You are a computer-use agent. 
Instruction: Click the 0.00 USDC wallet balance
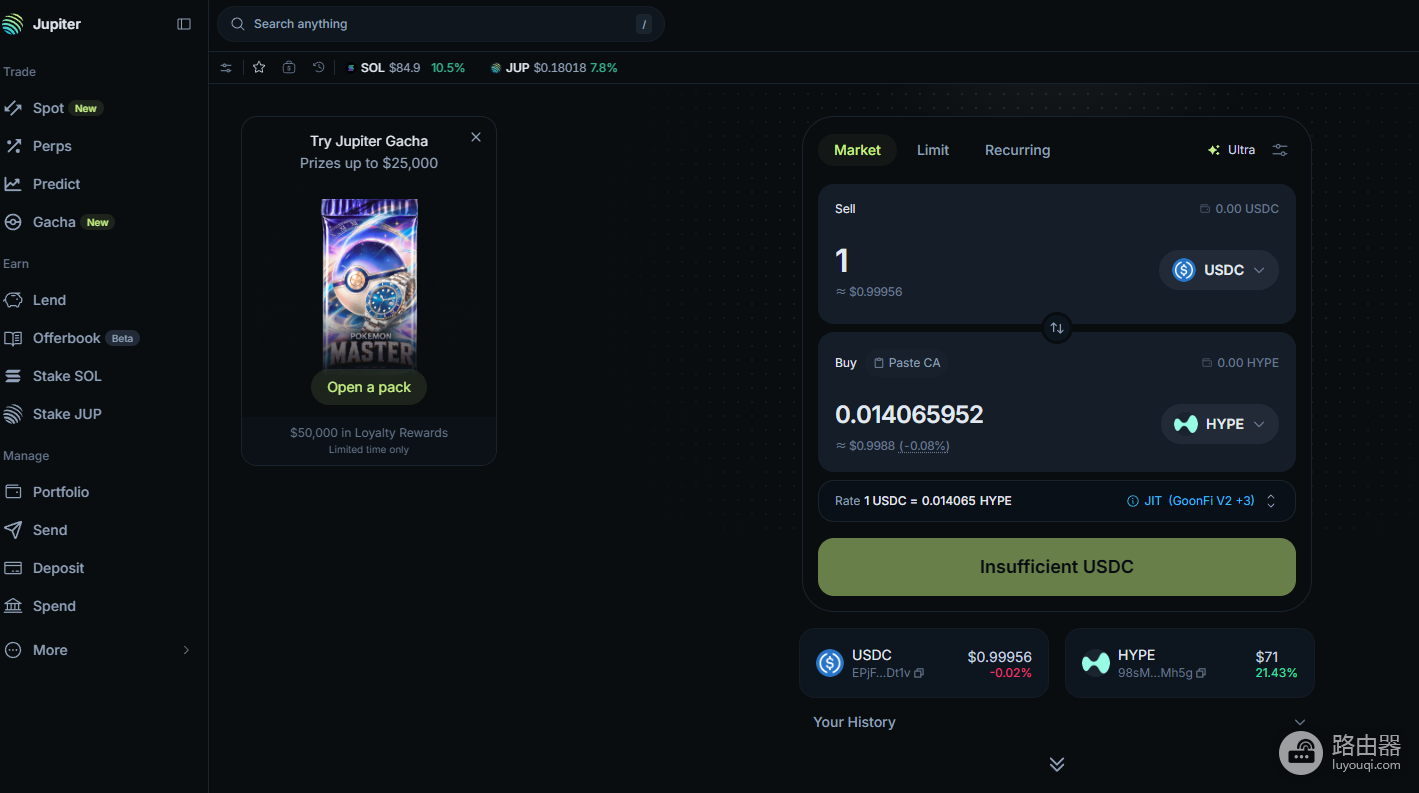point(1240,209)
